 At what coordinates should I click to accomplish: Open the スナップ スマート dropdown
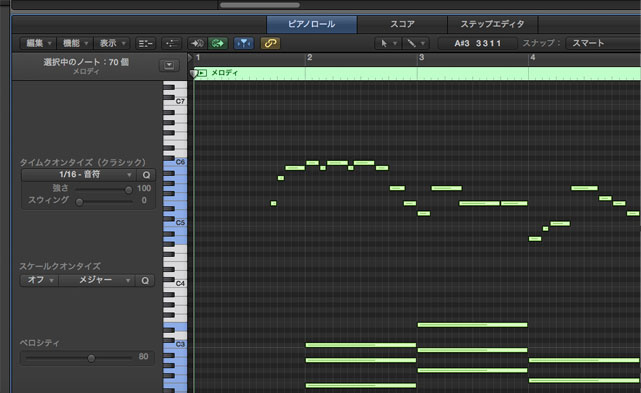603,43
